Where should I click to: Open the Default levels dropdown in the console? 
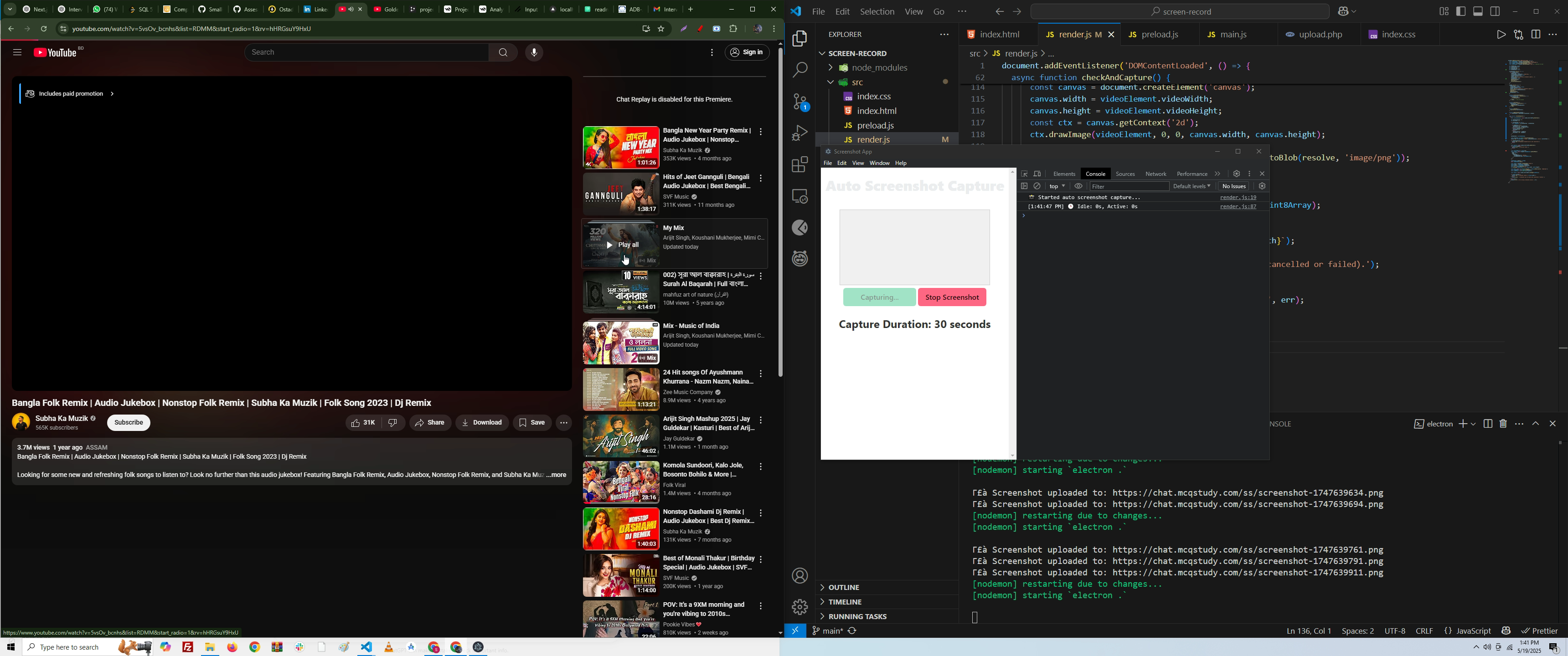point(1191,186)
